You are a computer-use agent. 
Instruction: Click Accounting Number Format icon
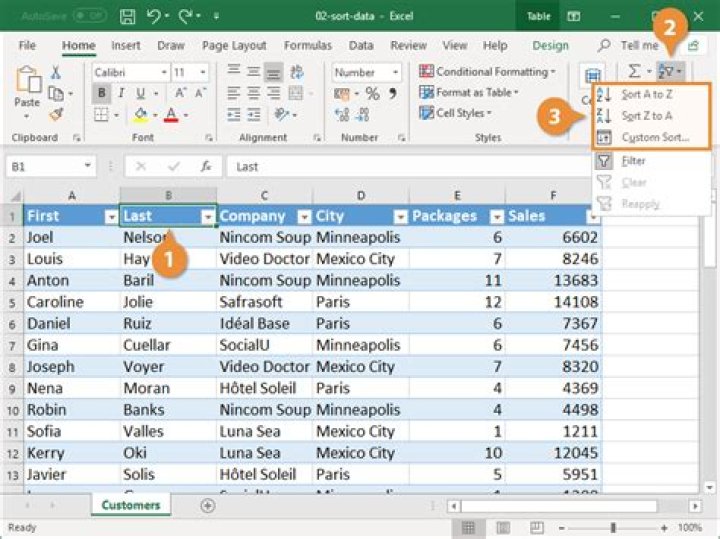click(342, 94)
